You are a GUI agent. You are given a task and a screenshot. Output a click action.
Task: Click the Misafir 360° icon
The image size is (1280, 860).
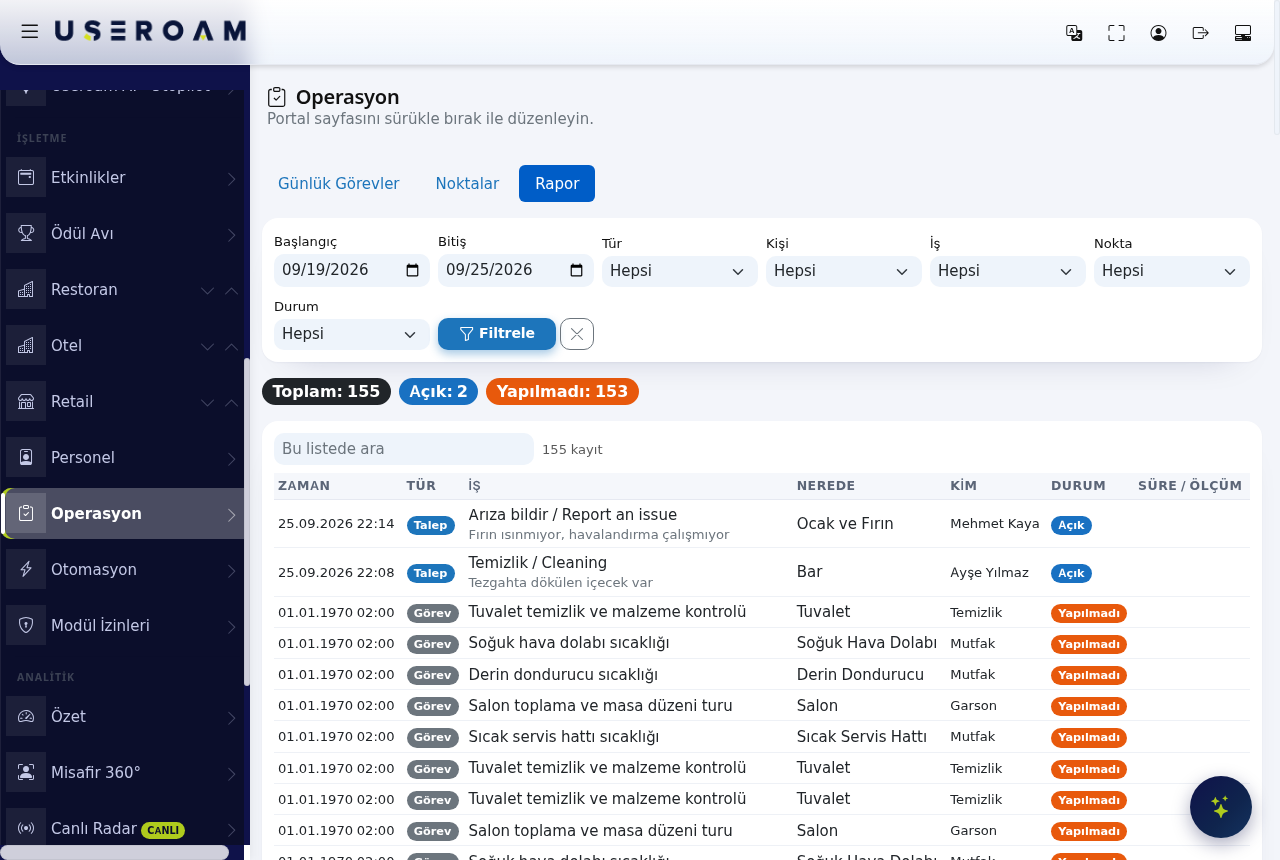pyautogui.click(x=26, y=772)
